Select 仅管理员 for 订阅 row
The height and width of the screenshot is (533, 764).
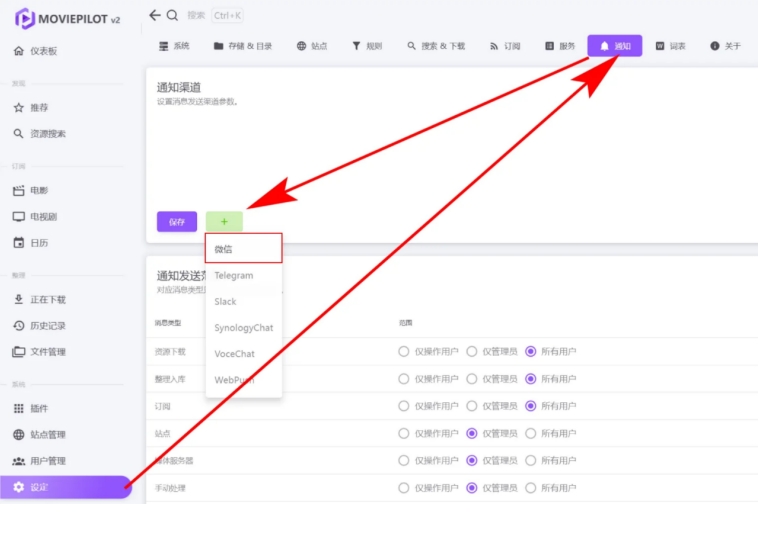(472, 406)
